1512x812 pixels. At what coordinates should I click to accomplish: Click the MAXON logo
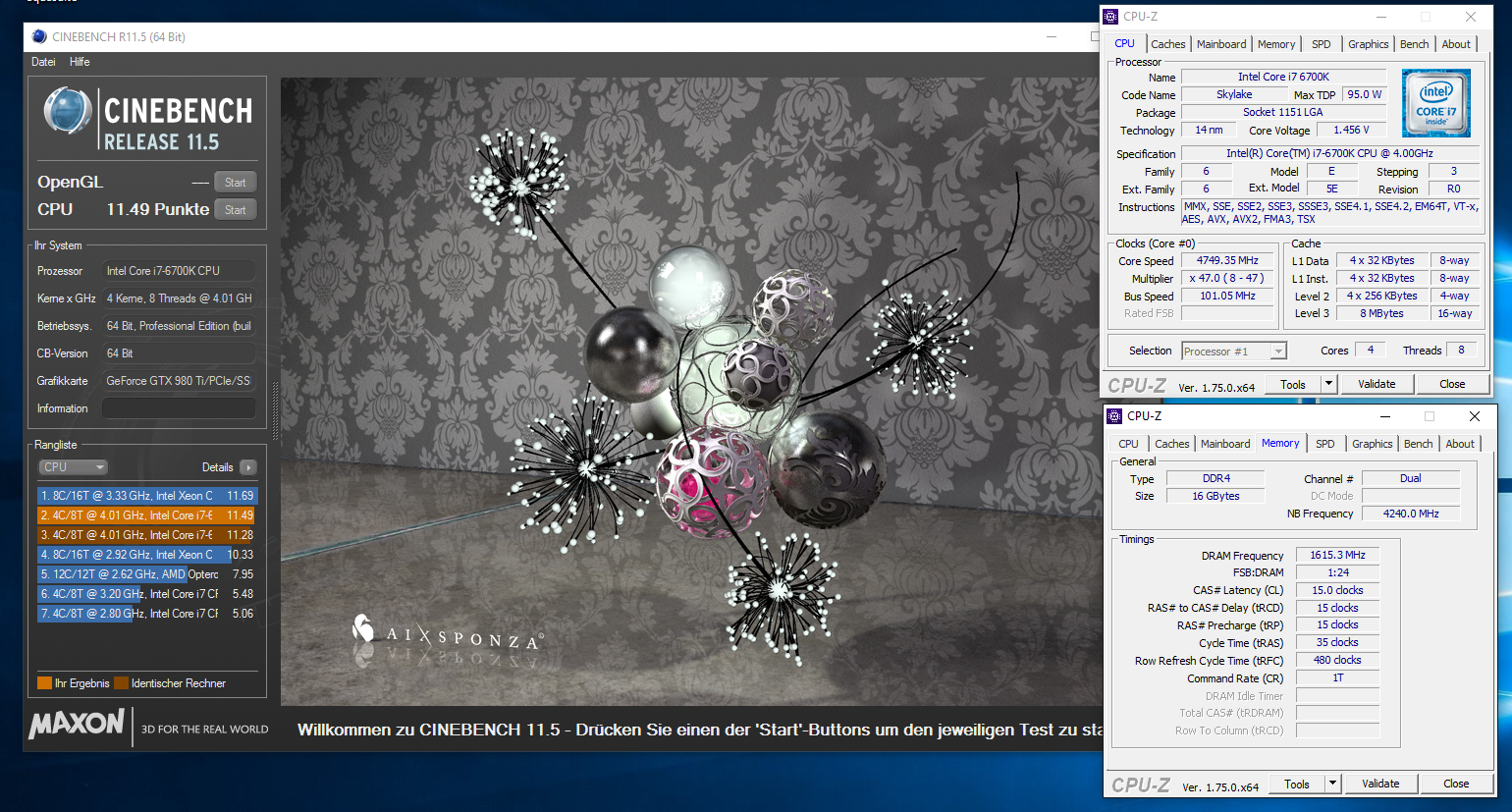(x=77, y=725)
